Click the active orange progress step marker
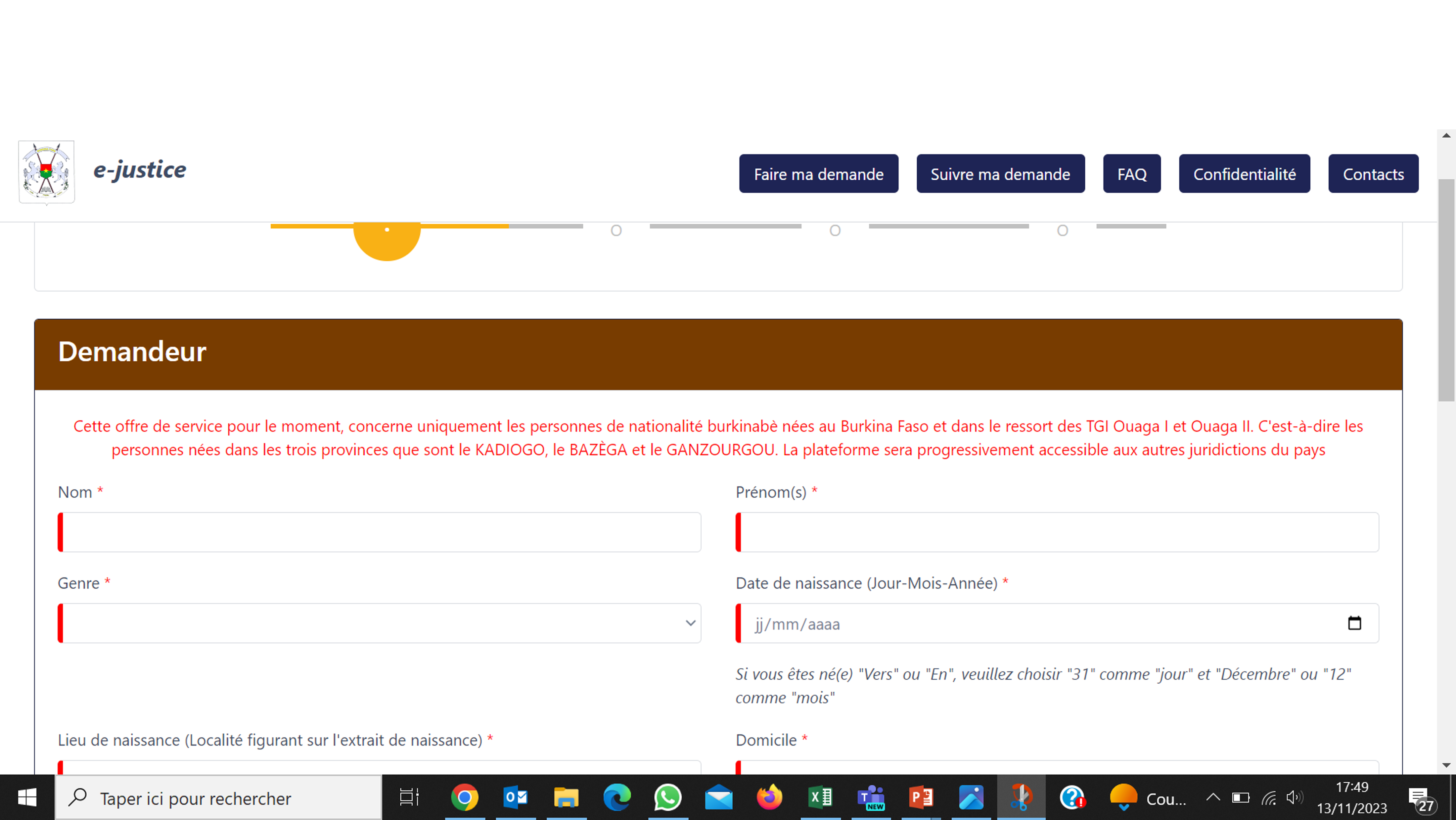This screenshot has height=820, width=1456. pyautogui.click(x=387, y=237)
